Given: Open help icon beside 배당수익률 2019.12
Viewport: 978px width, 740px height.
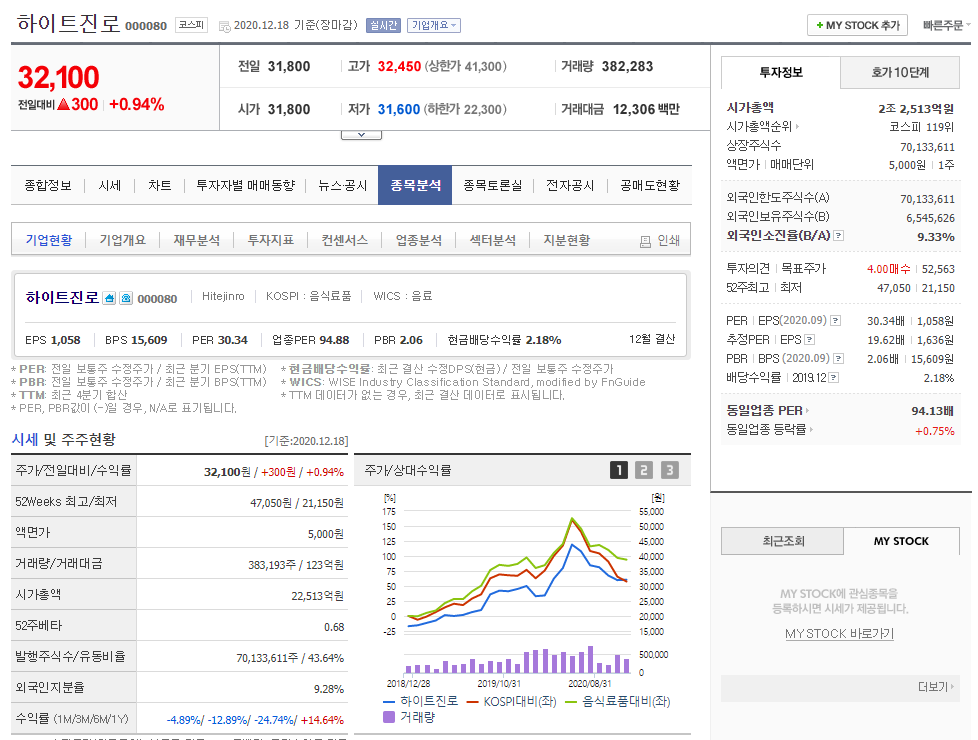Looking at the screenshot, I should [834, 378].
